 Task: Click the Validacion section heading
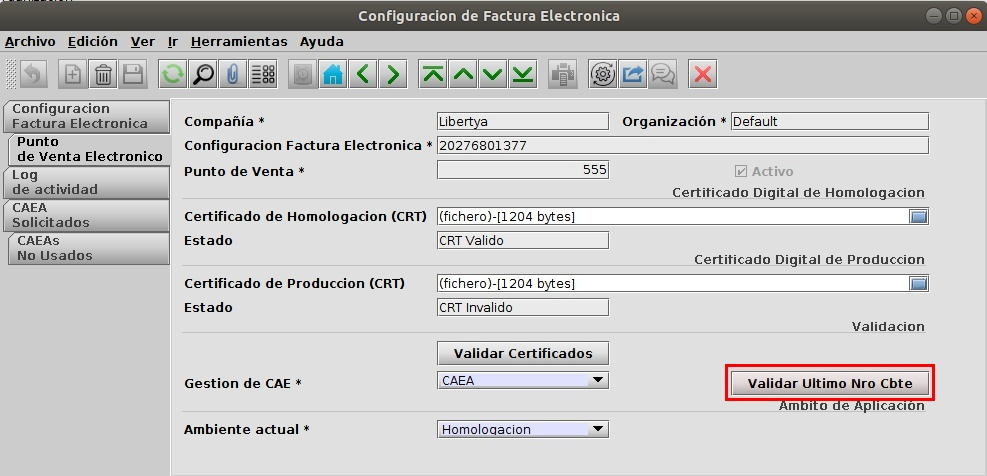pos(888,326)
